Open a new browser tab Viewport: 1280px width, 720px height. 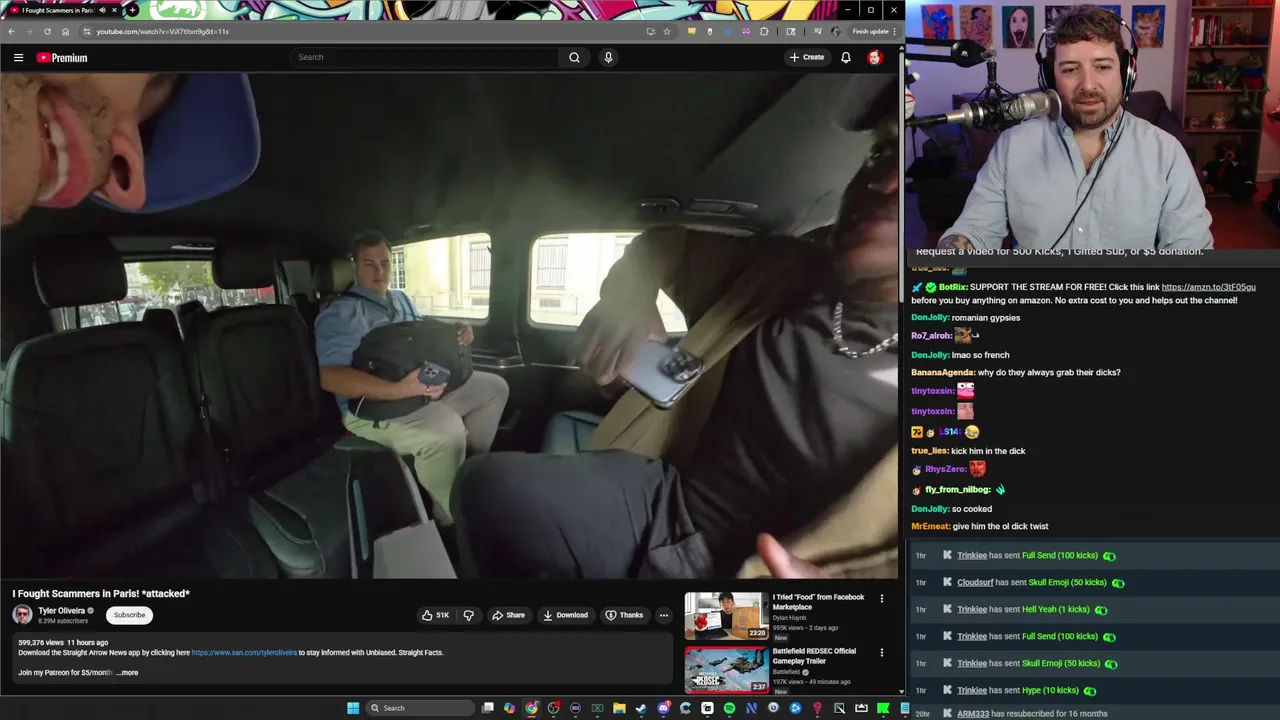point(132,10)
